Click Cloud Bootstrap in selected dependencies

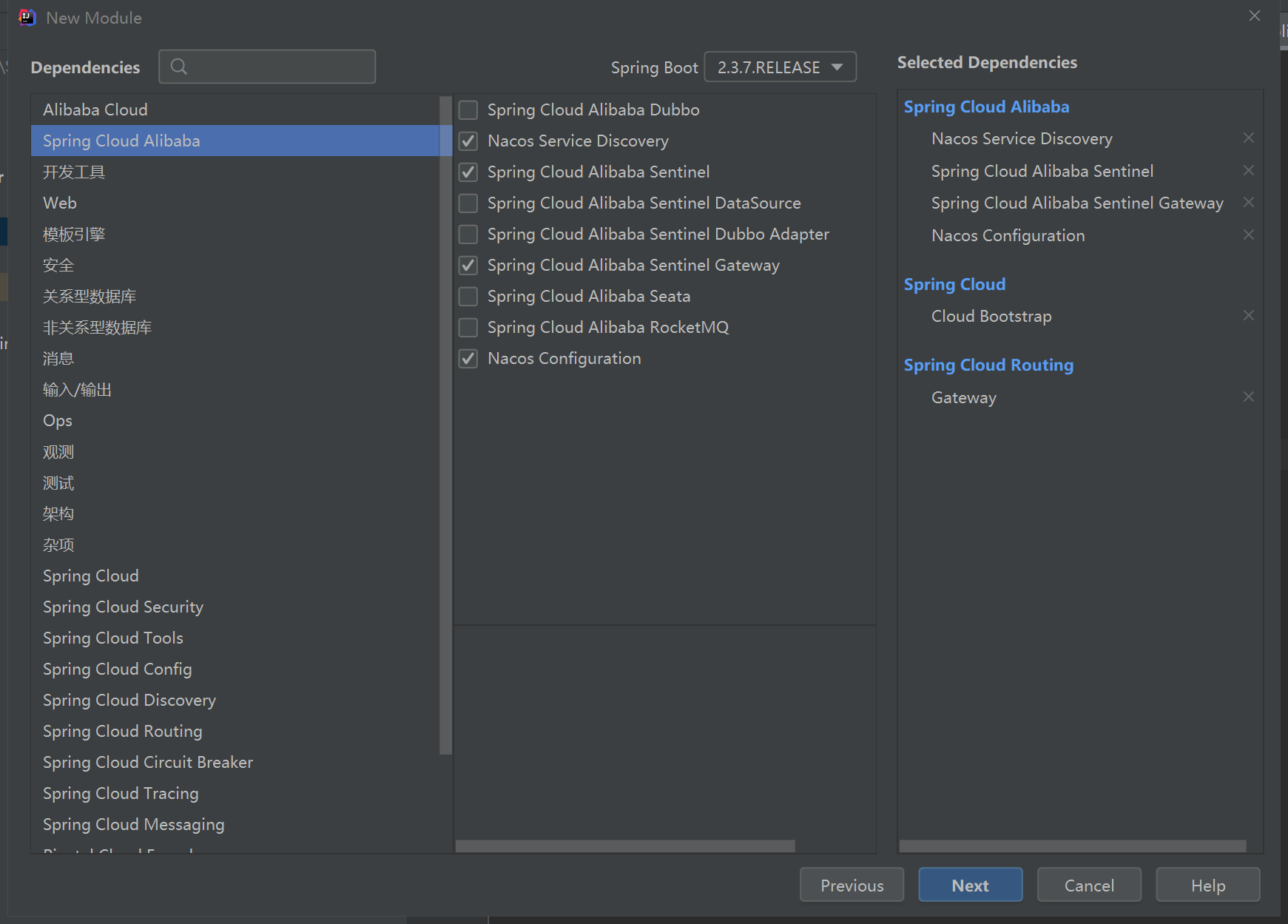[x=991, y=316]
